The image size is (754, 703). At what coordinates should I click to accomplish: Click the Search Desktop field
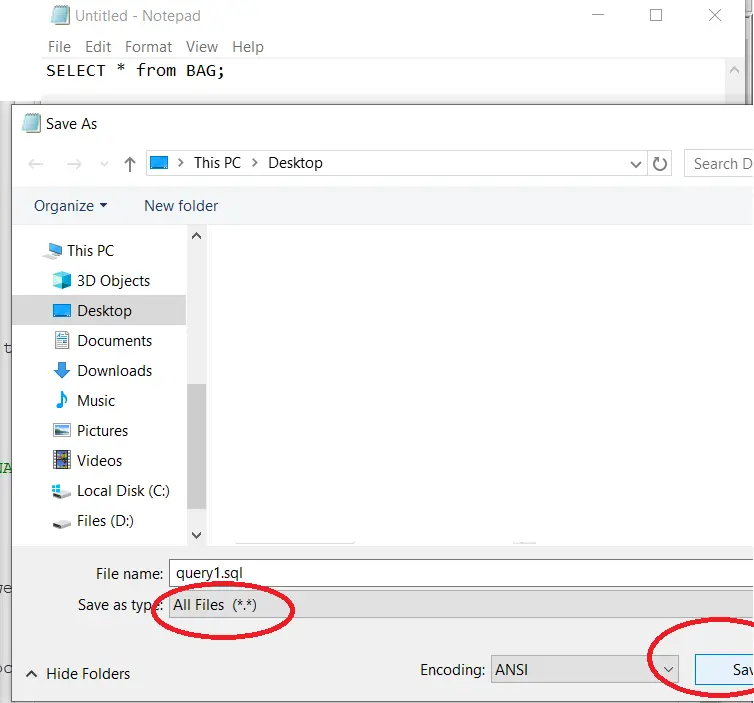click(x=719, y=163)
